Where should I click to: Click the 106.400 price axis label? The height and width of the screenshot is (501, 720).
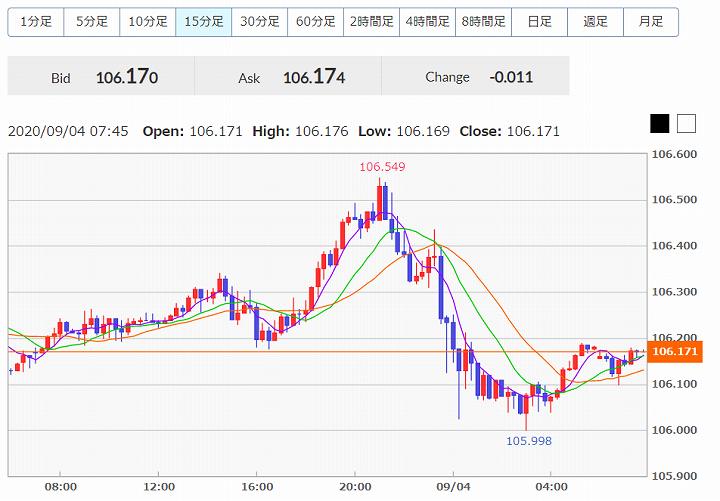[x=674, y=246]
